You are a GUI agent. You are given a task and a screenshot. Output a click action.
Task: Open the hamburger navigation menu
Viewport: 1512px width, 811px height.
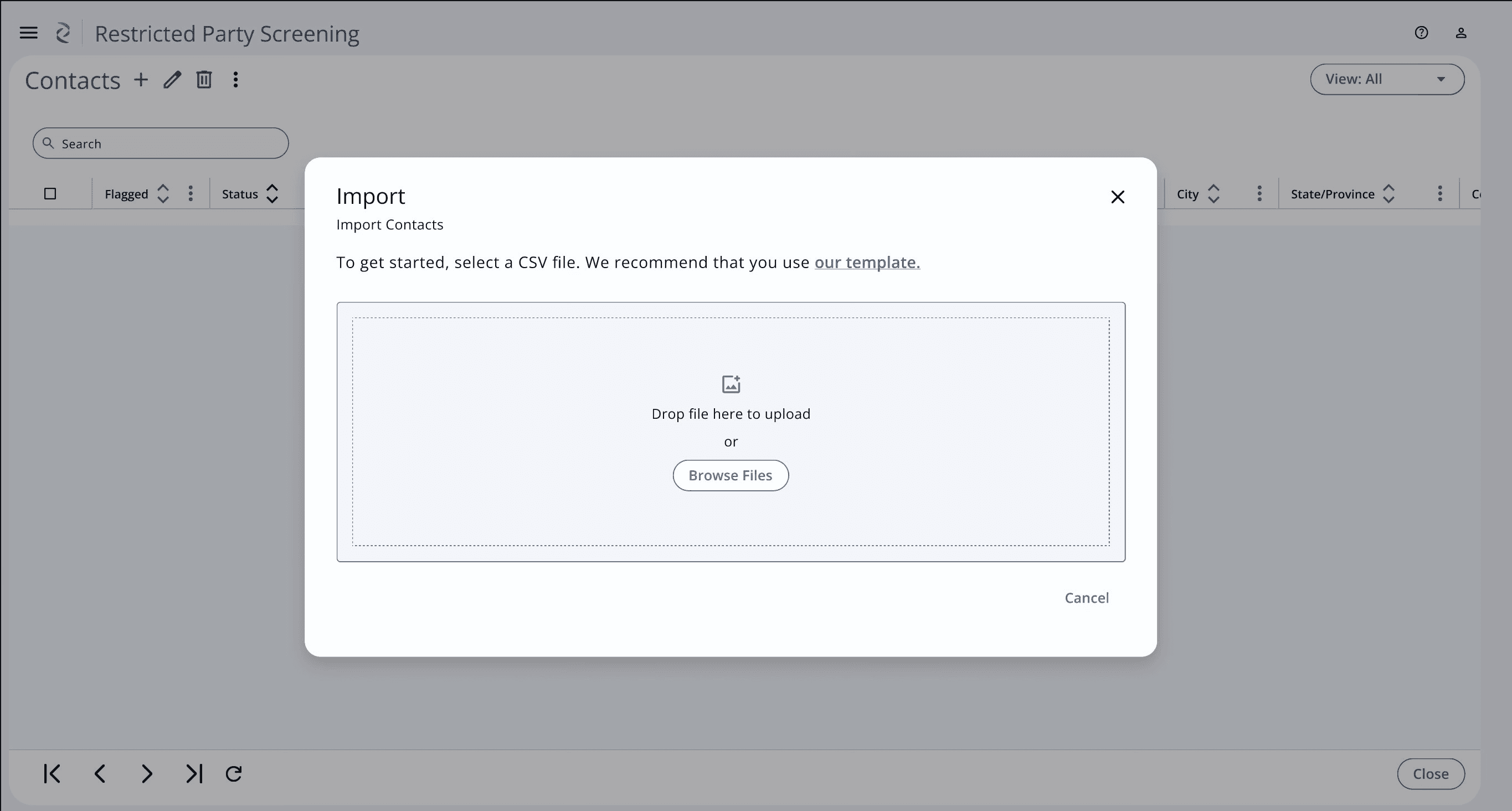[x=28, y=33]
